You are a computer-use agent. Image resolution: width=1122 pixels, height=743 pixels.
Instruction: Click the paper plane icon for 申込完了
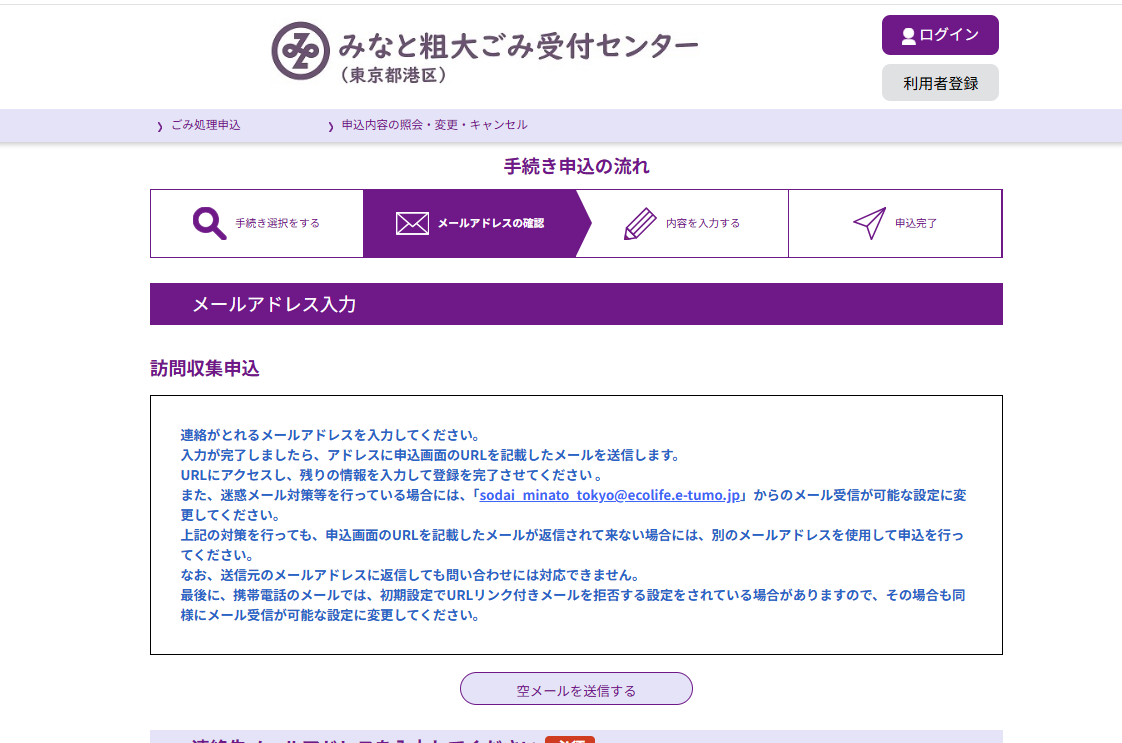[x=869, y=223]
